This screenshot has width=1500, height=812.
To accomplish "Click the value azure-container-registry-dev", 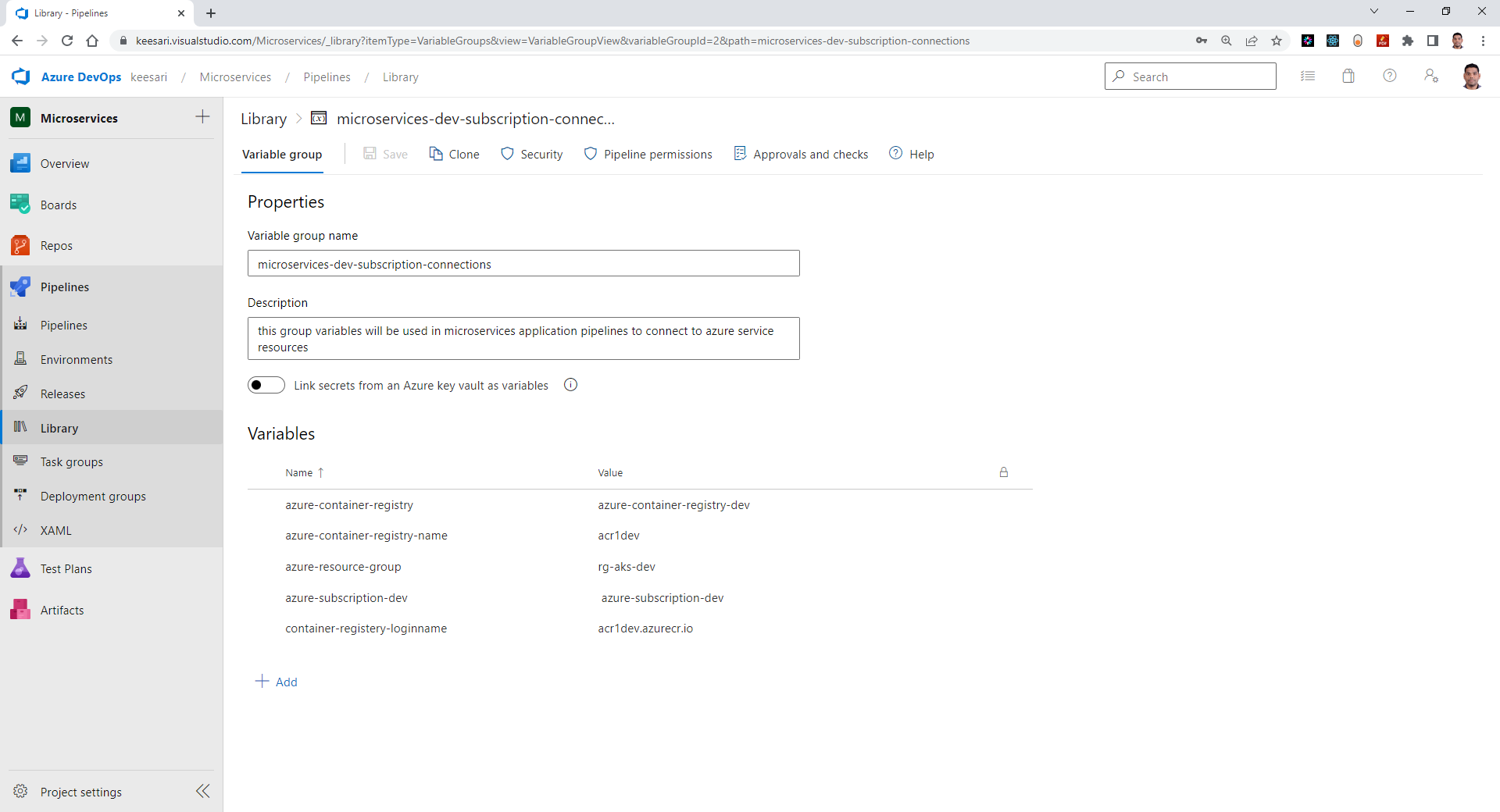I will pos(673,505).
